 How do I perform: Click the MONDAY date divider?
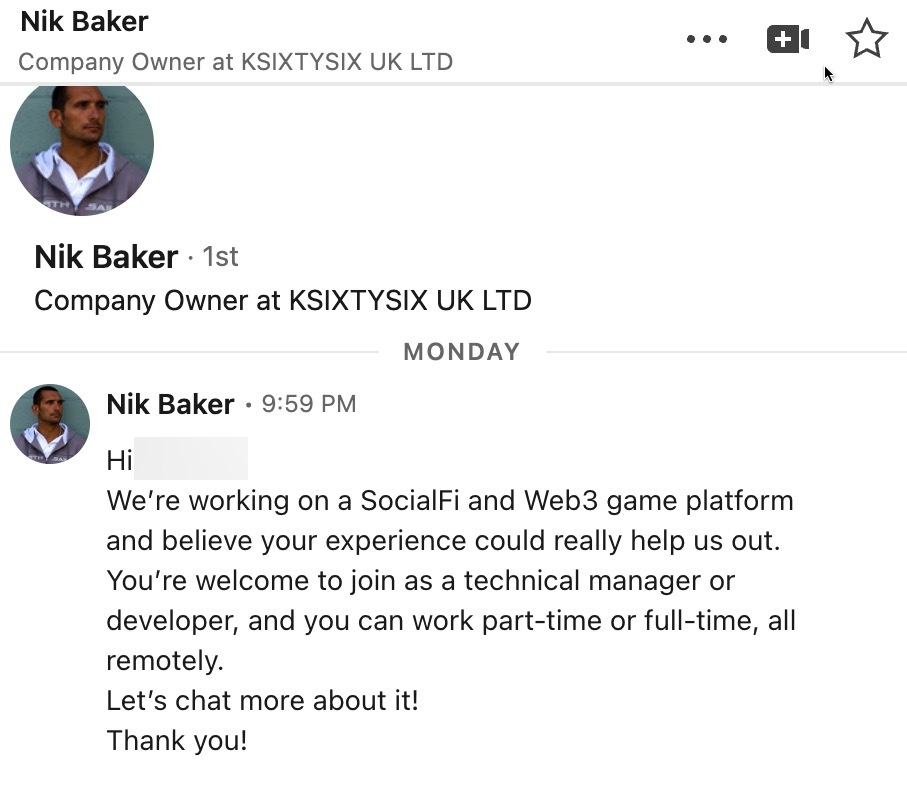pyautogui.click(x=461, y=352)
